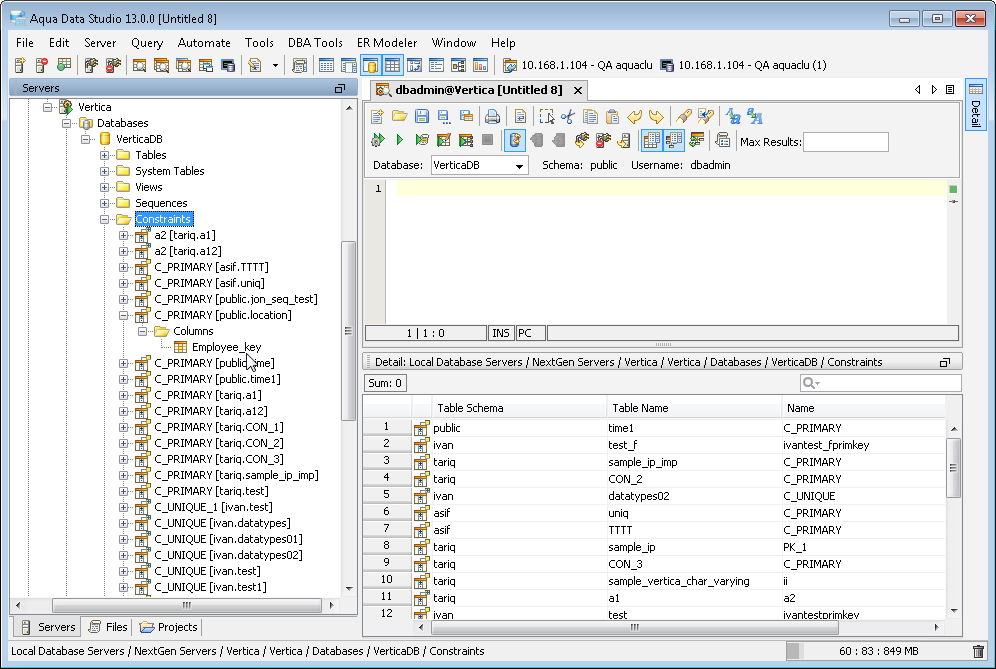The width and height of the screenshot is (996, 669).
Task: Click the Max Results input field
Action: click(845, 142)
